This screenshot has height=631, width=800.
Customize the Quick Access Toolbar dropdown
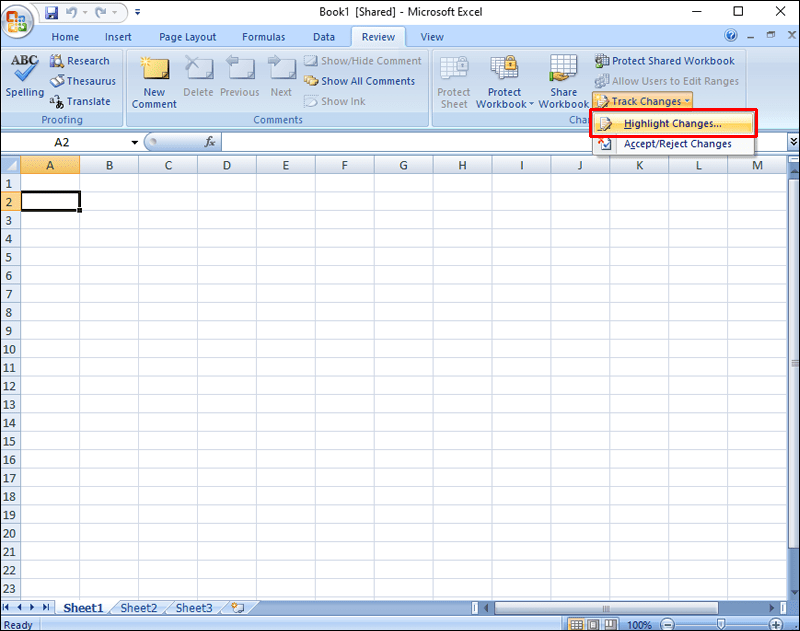click(137, 12)
